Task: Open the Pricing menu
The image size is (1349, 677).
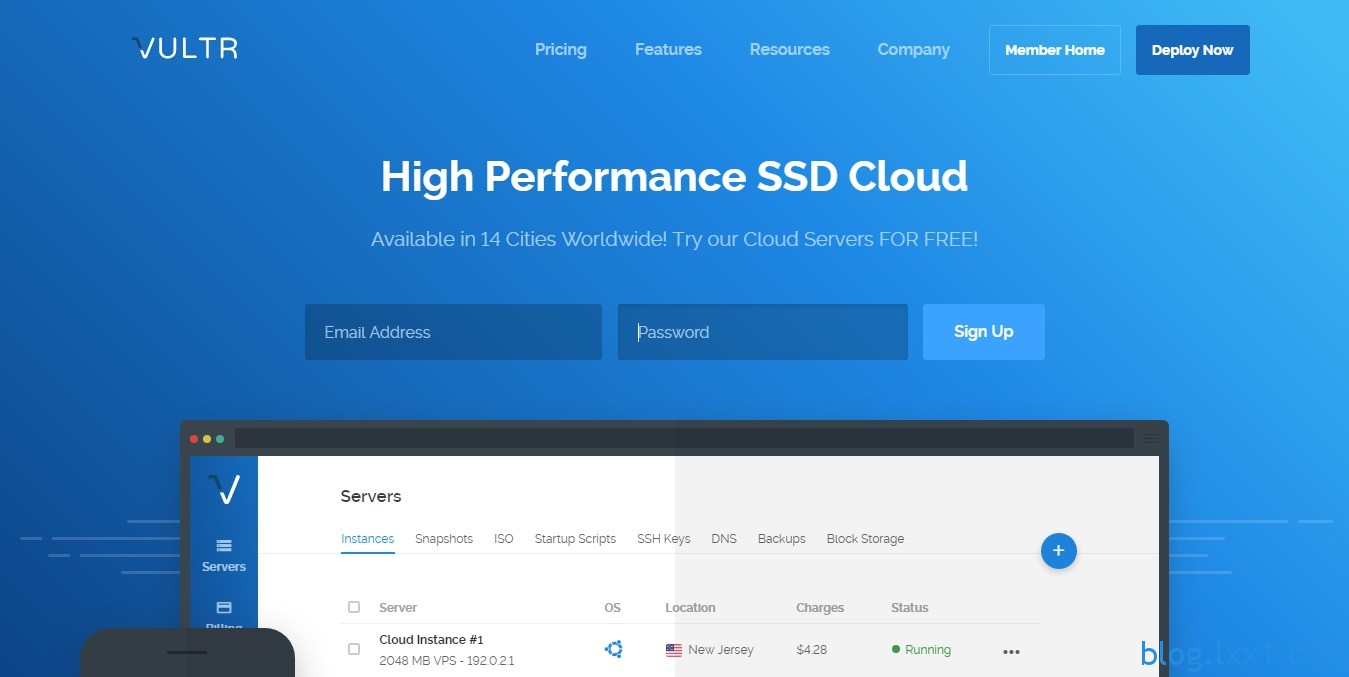Action: tap(561, 49)
